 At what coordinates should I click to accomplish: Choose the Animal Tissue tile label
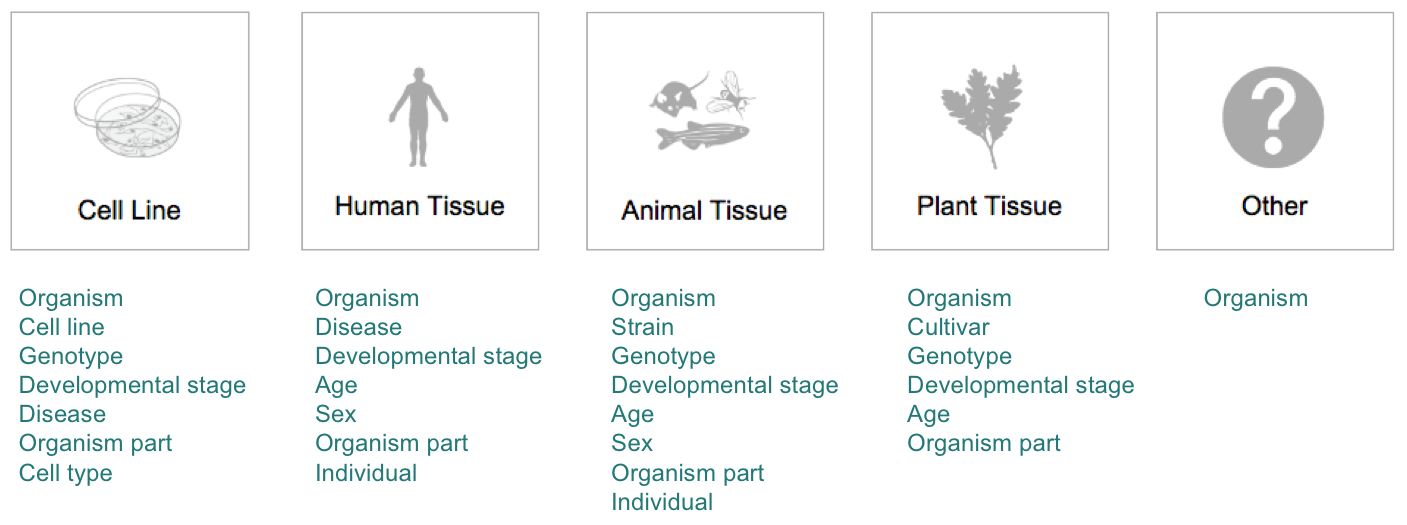pyautogui.click(x=704, y=210)
